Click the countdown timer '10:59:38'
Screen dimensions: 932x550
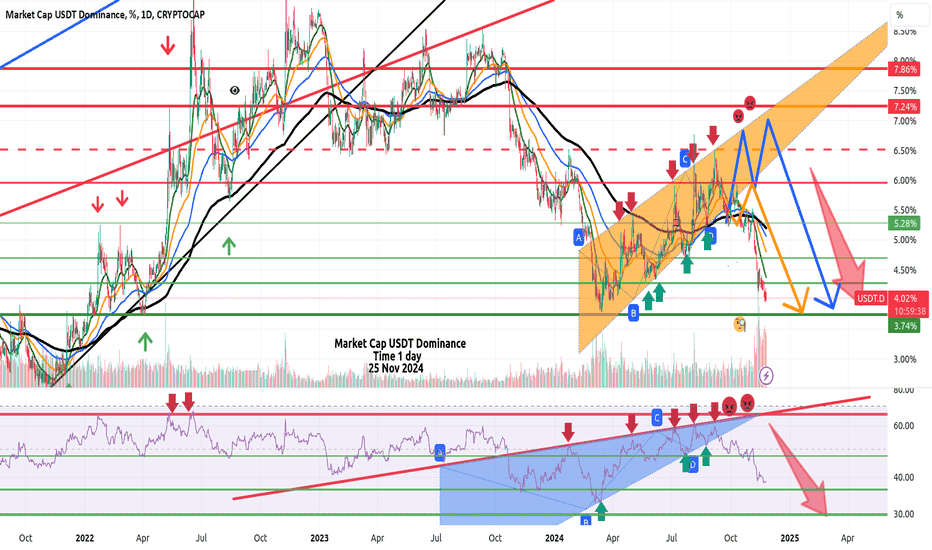coord(909,311)
